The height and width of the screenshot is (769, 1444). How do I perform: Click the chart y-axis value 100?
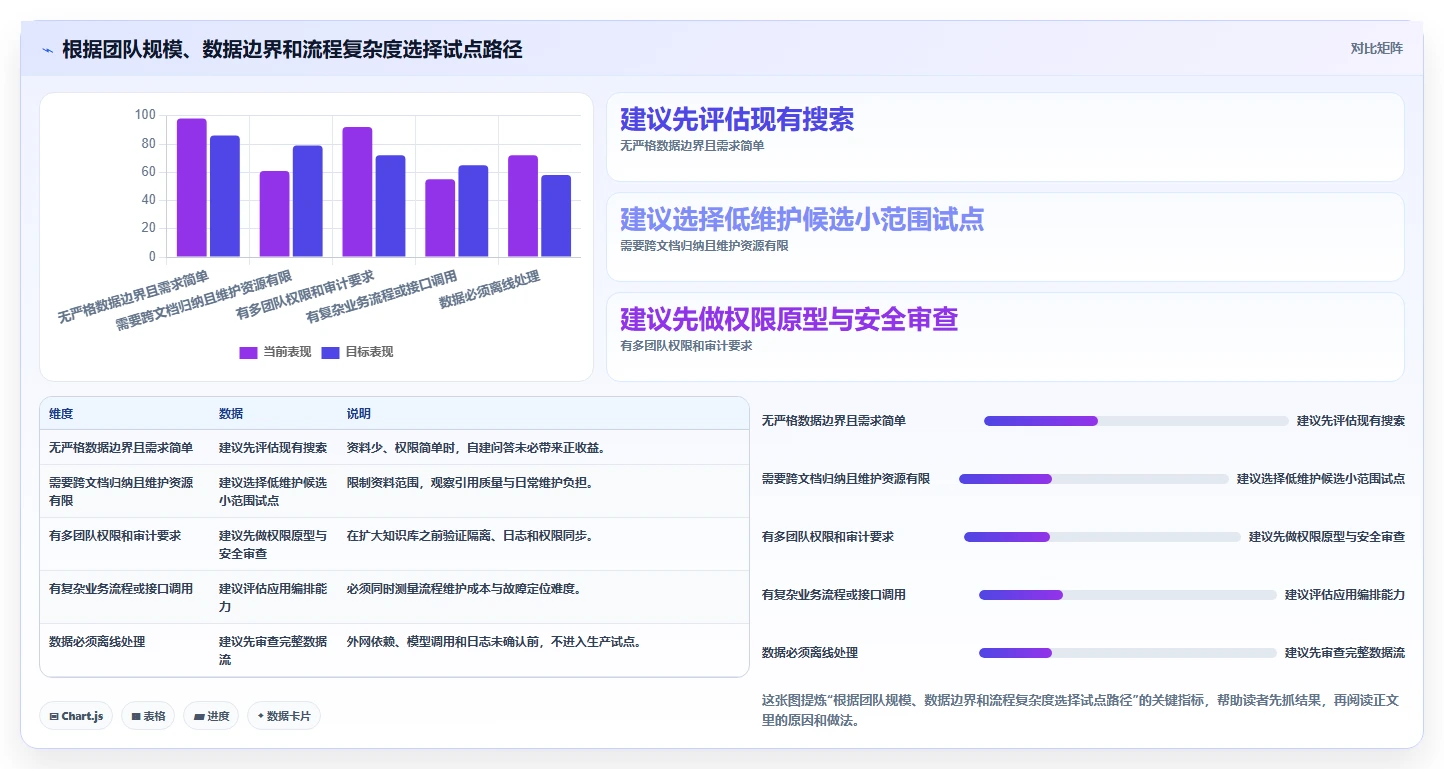click(x=145, y=115)
